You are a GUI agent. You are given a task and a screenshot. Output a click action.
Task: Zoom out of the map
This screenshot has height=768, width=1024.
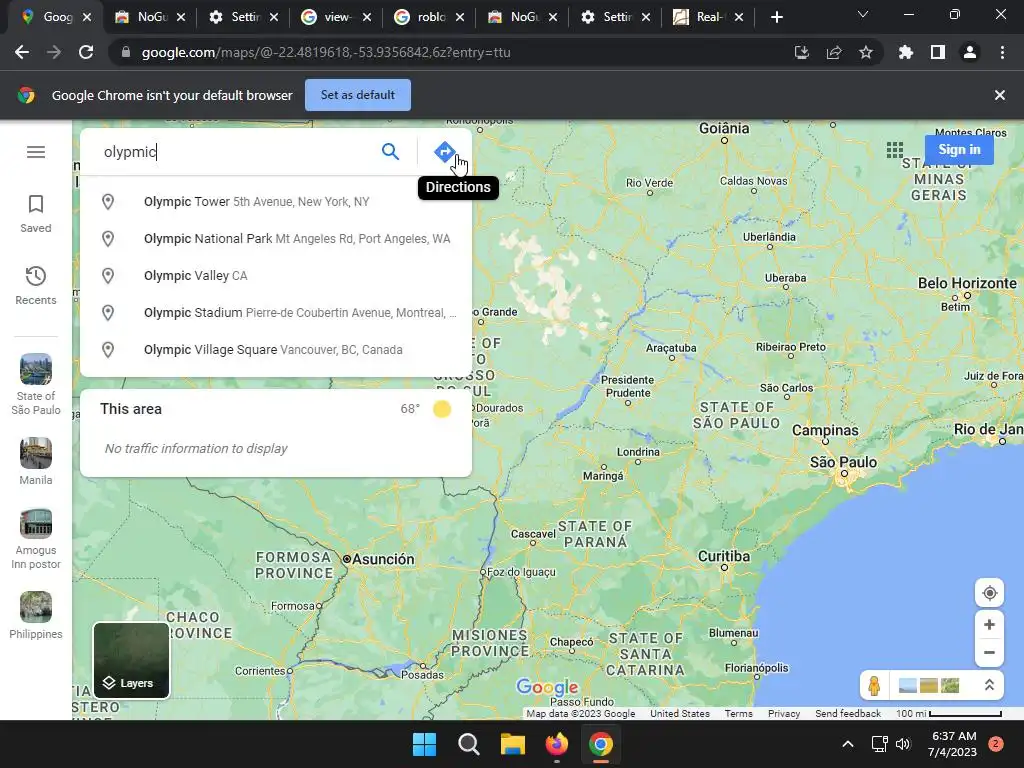point(989,652)
